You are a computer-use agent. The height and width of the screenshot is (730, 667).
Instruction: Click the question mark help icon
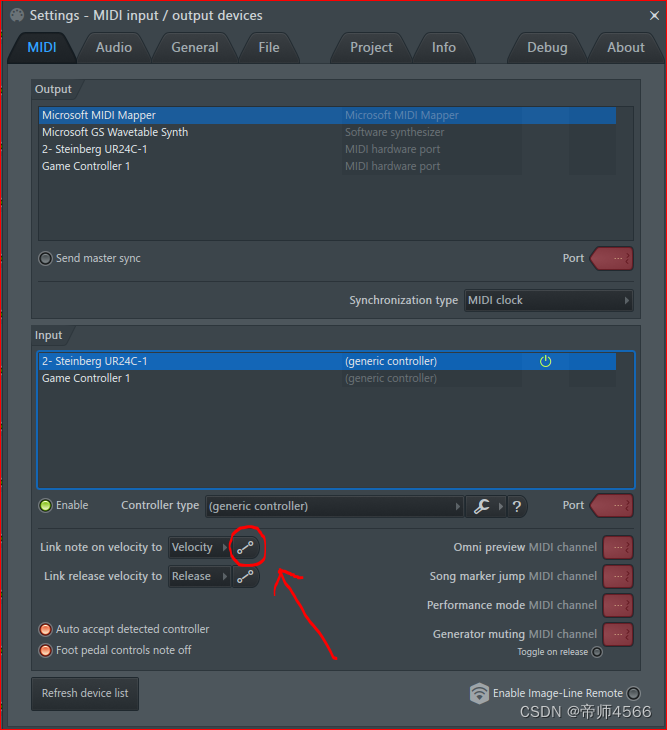[517, 506]
